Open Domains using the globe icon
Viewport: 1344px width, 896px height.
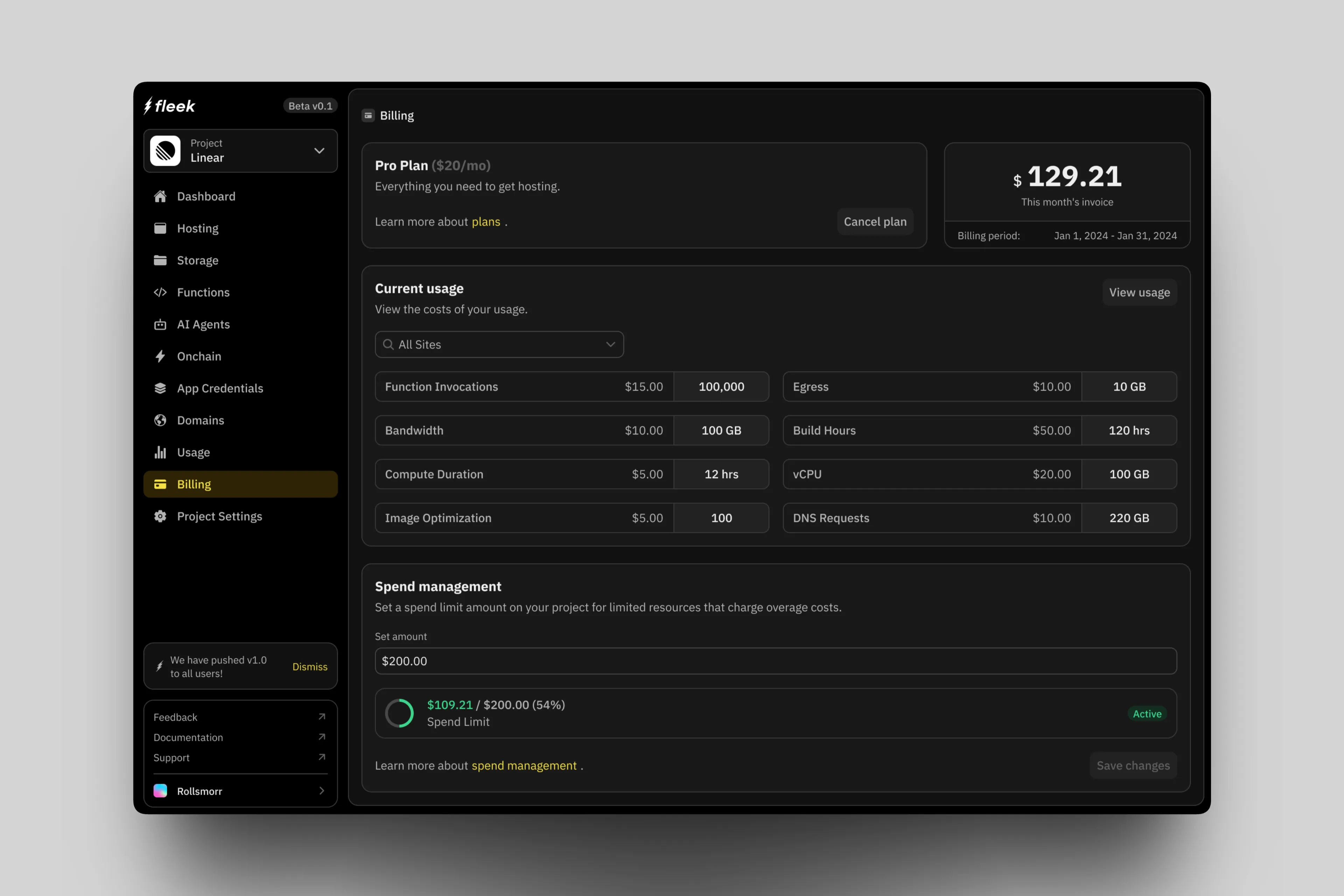coord(161,420)
